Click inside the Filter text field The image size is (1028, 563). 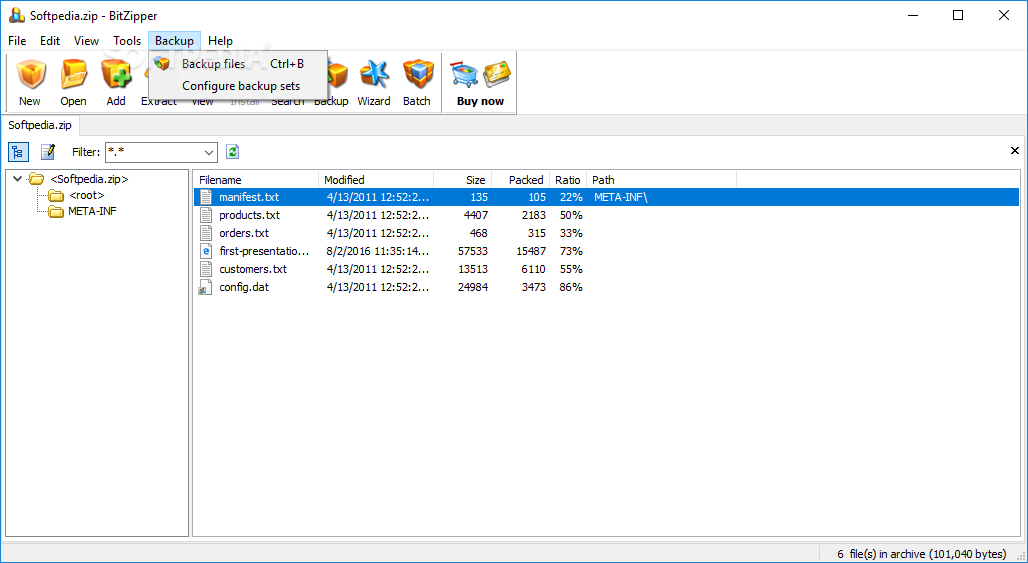coord(153,152)
